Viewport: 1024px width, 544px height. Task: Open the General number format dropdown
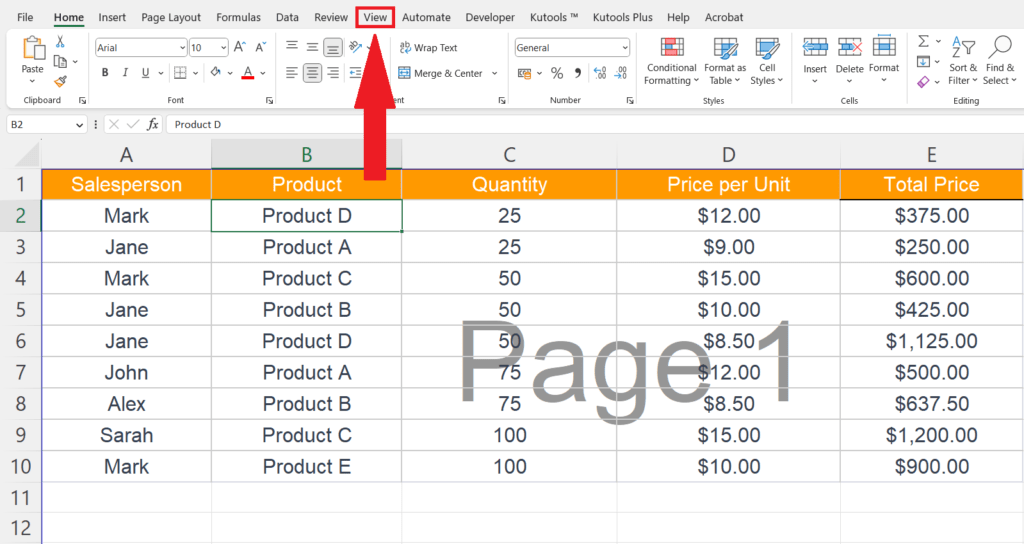tap(625, 48)
